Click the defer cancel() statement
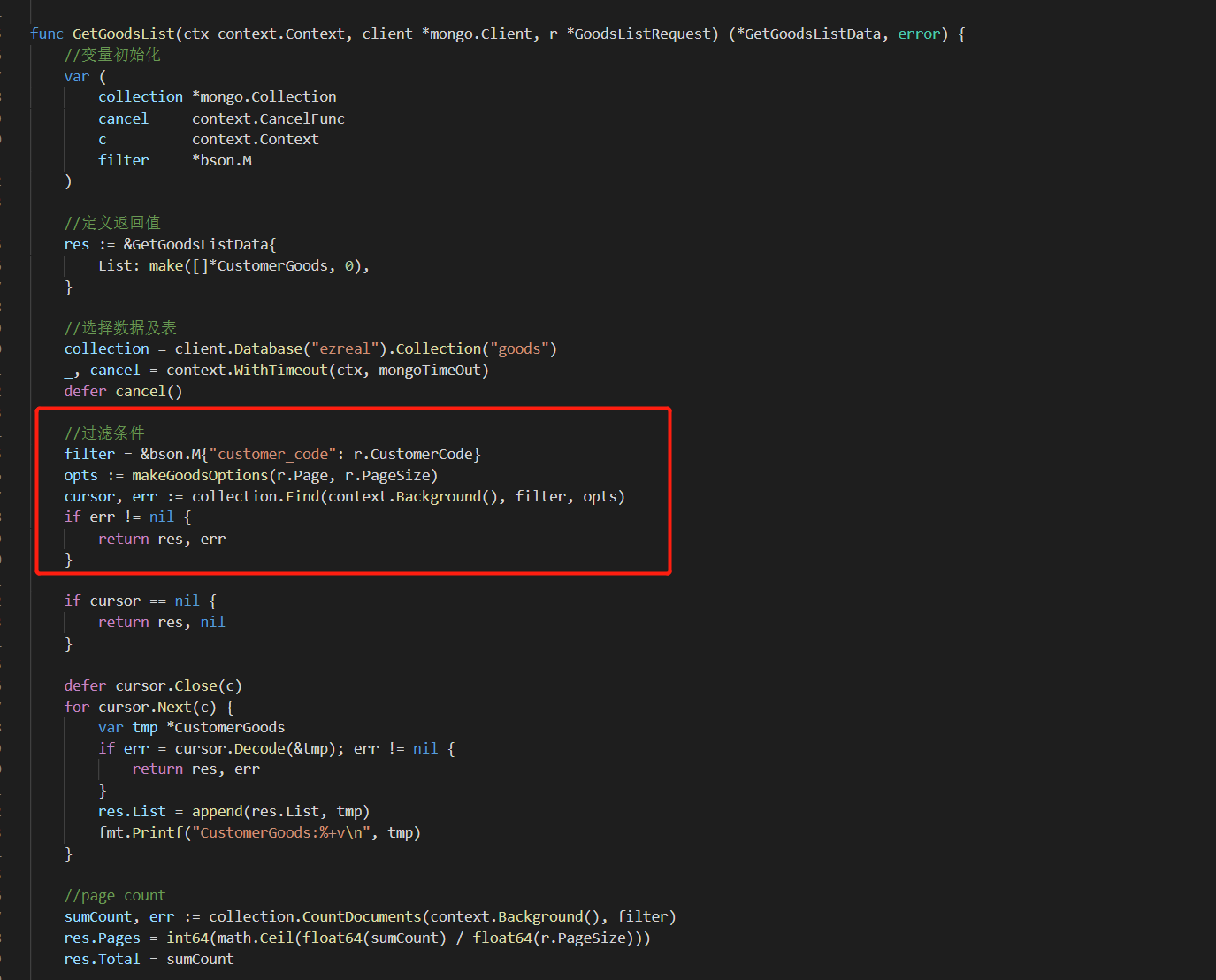Viewport: 1216px width, 980px height. 123,390
